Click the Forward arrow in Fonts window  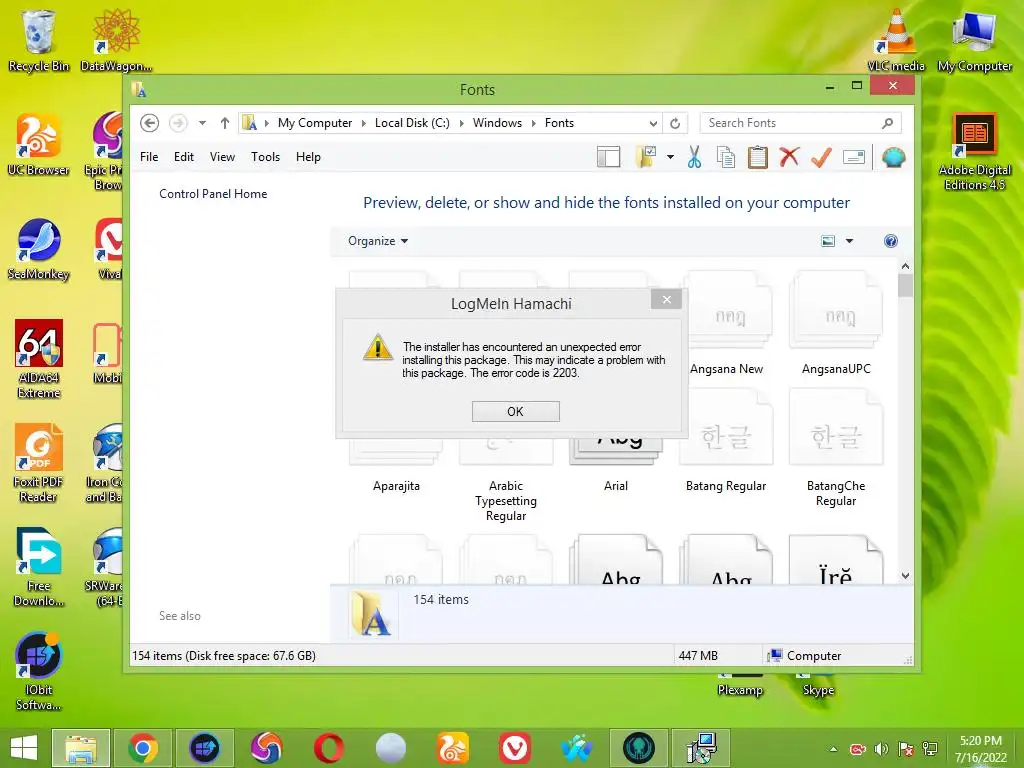tap(178, 123)
